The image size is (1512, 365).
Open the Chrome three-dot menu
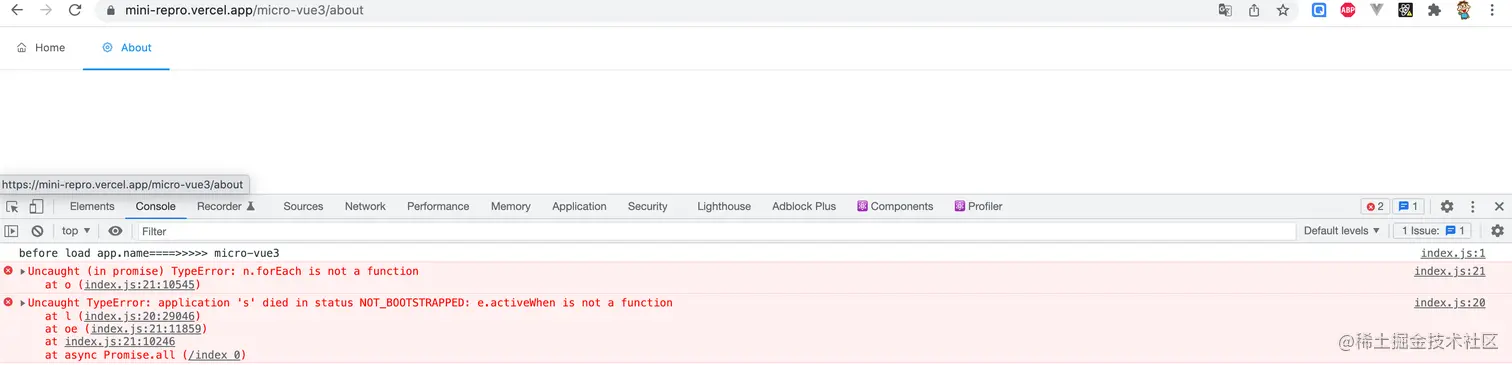point(1493,10)
